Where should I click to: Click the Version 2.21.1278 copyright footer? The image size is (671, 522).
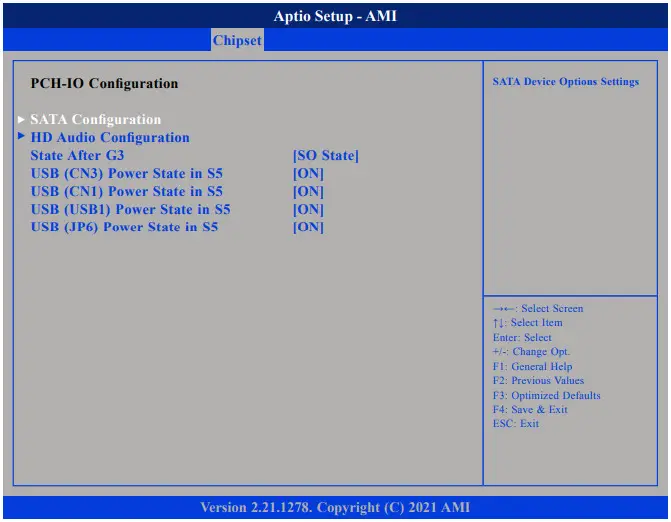(x=335, y=507)
